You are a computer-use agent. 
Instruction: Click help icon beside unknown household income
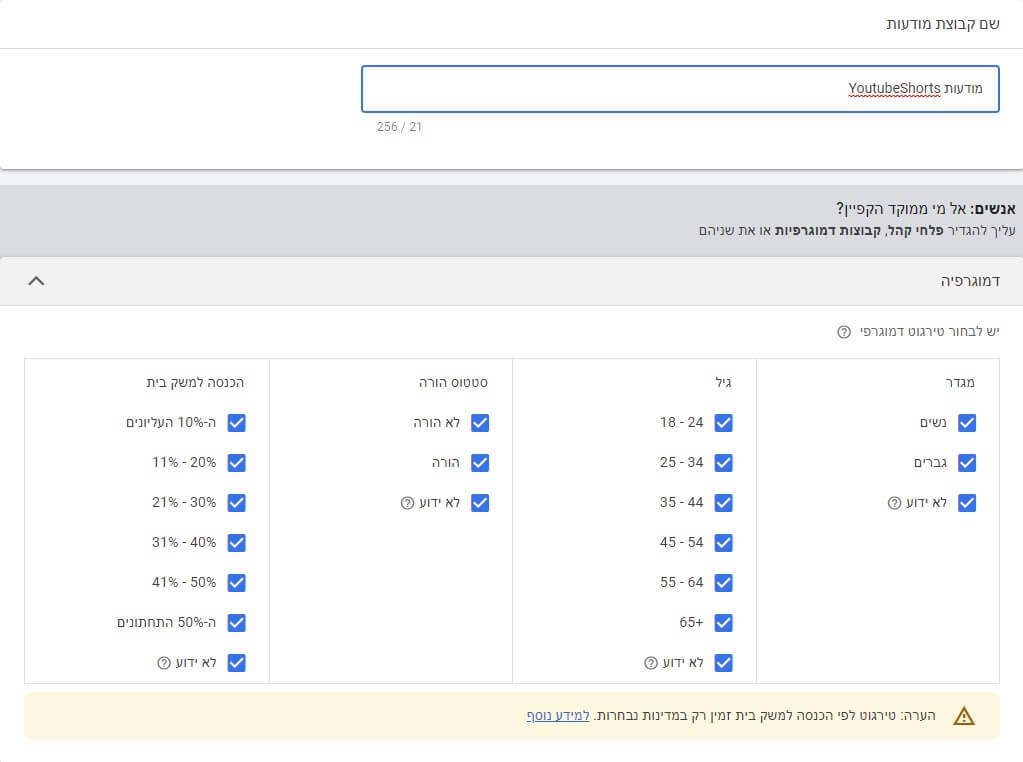164,663
